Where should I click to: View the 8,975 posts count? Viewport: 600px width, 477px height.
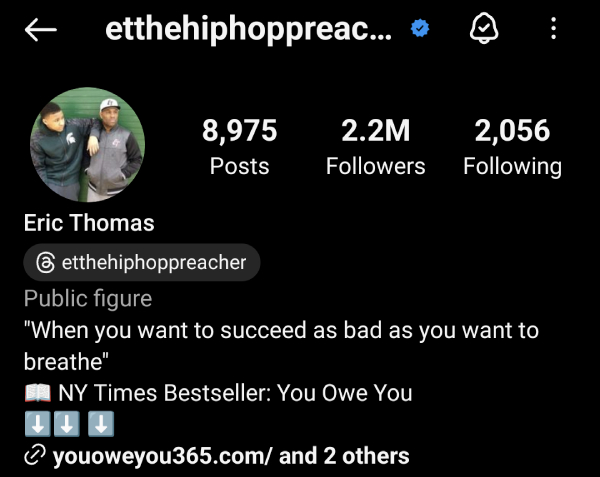tap(240, 147)
